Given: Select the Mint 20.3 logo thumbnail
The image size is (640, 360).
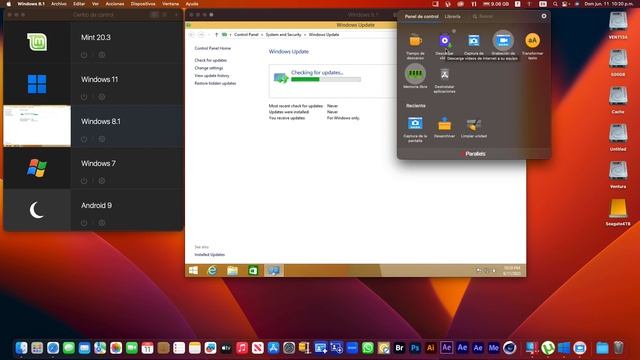Looking at the screenshot, I should point(37,42).
